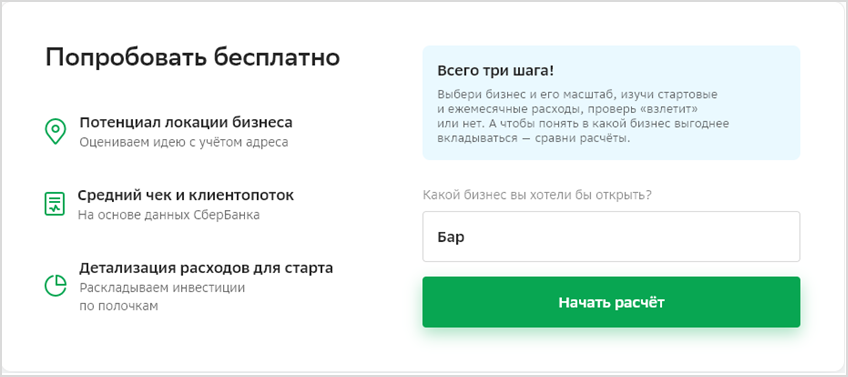The image size is (848, 377).
Task: Select the Средний чек и клиентопоток title
Action: pyautogui.click(x=186, y=195)
